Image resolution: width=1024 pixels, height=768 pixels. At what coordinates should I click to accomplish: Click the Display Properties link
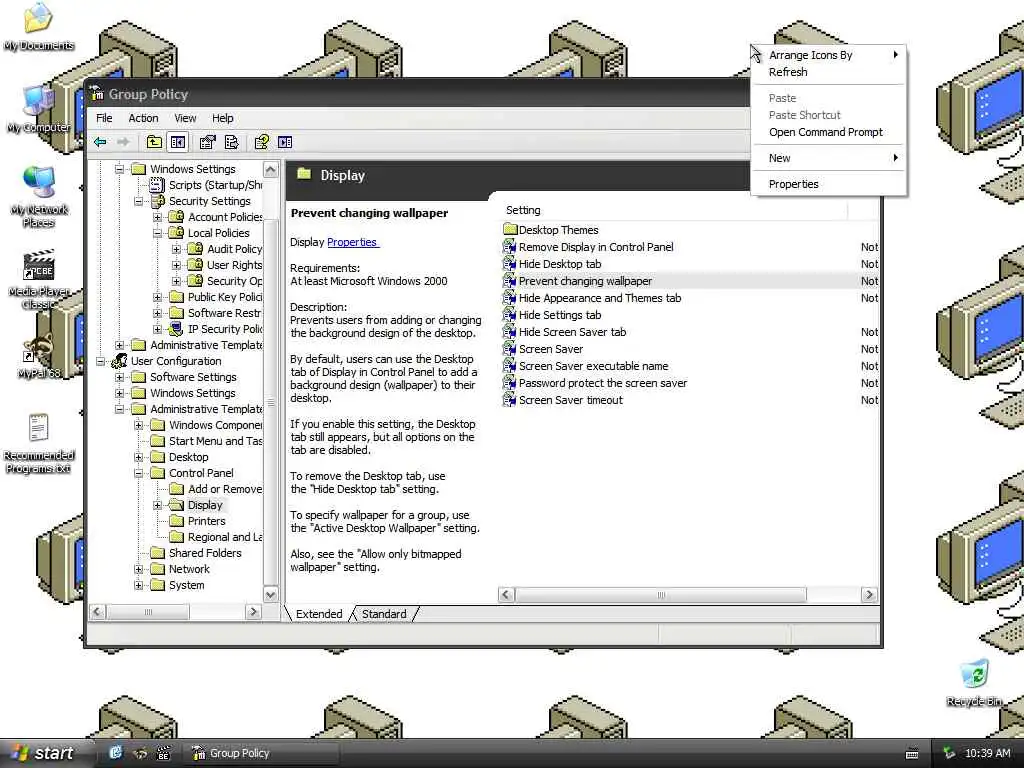pos(352,242)
